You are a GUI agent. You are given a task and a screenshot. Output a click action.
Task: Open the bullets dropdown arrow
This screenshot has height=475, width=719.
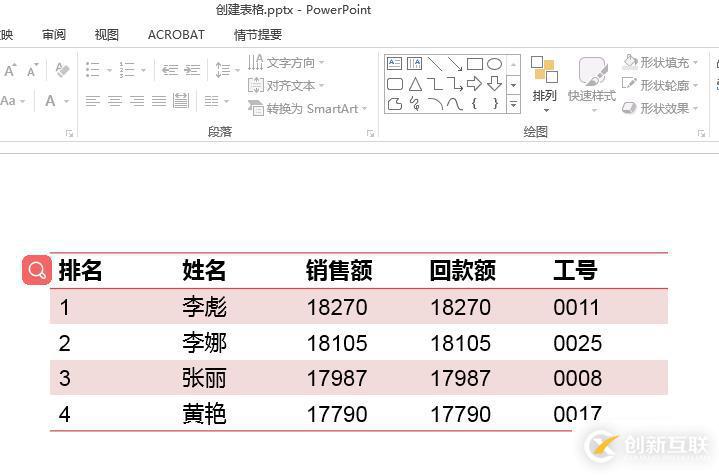point(109,71)
